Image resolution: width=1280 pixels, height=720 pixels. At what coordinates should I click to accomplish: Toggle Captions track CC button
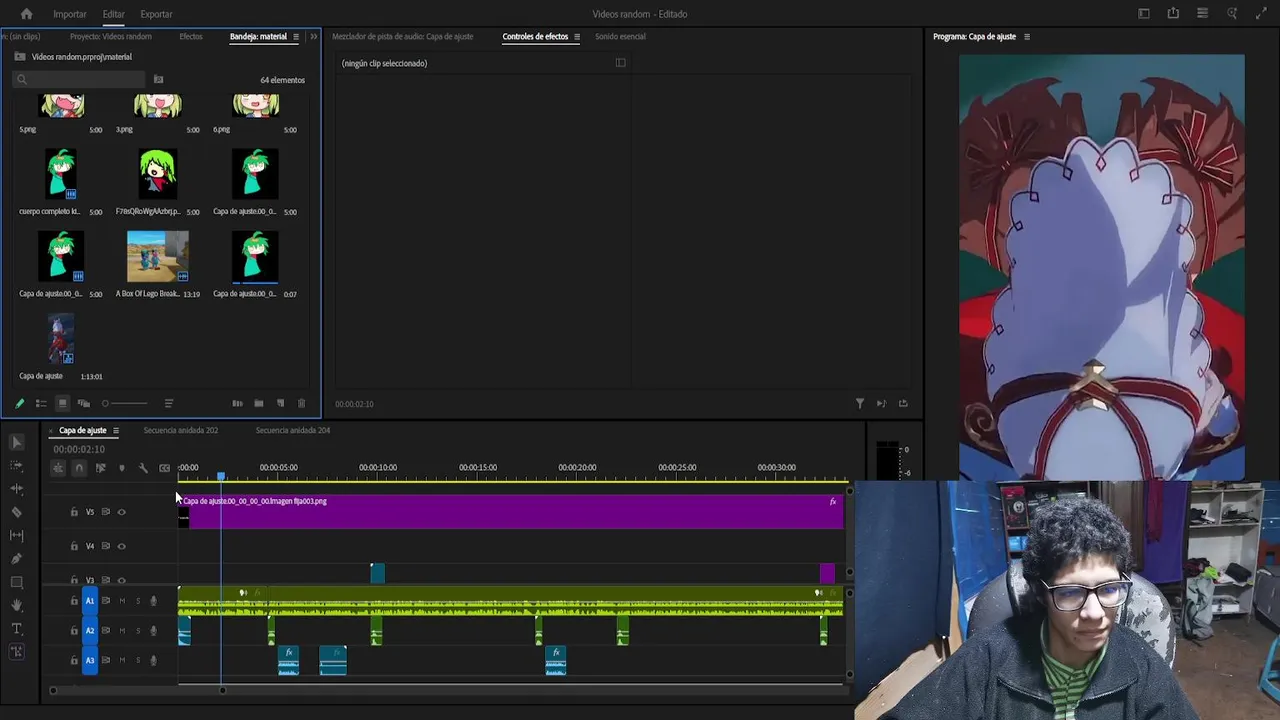(x=165, y=468)
